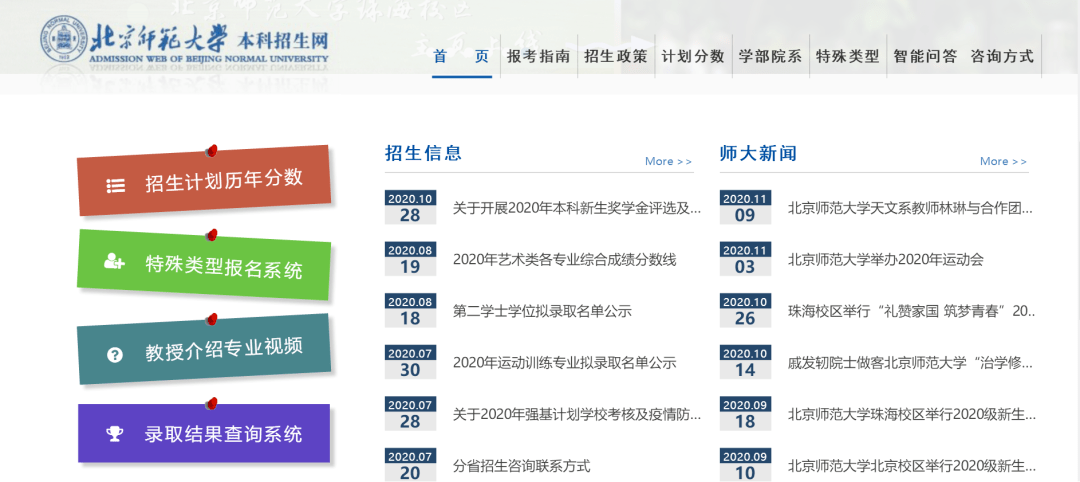The height and width of the screenshot is (482, 1080).
Task: Open 智能问答 navigation item
Action: point(925,56)
